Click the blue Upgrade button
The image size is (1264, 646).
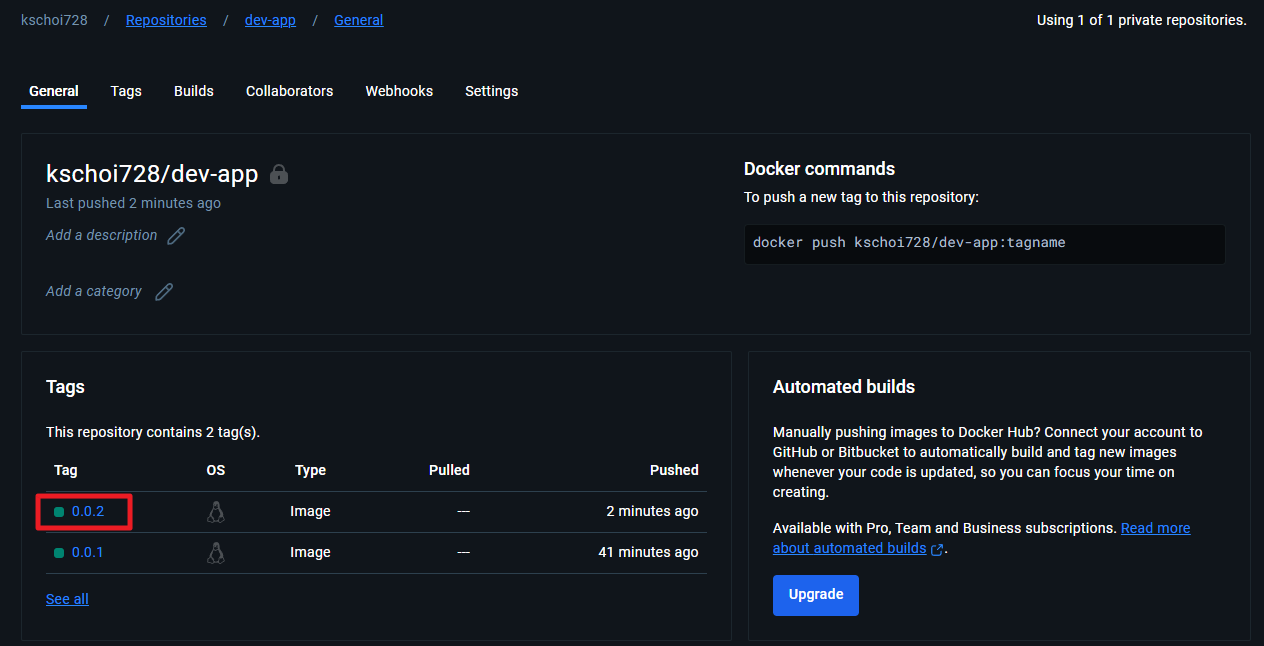coord(816,595)
